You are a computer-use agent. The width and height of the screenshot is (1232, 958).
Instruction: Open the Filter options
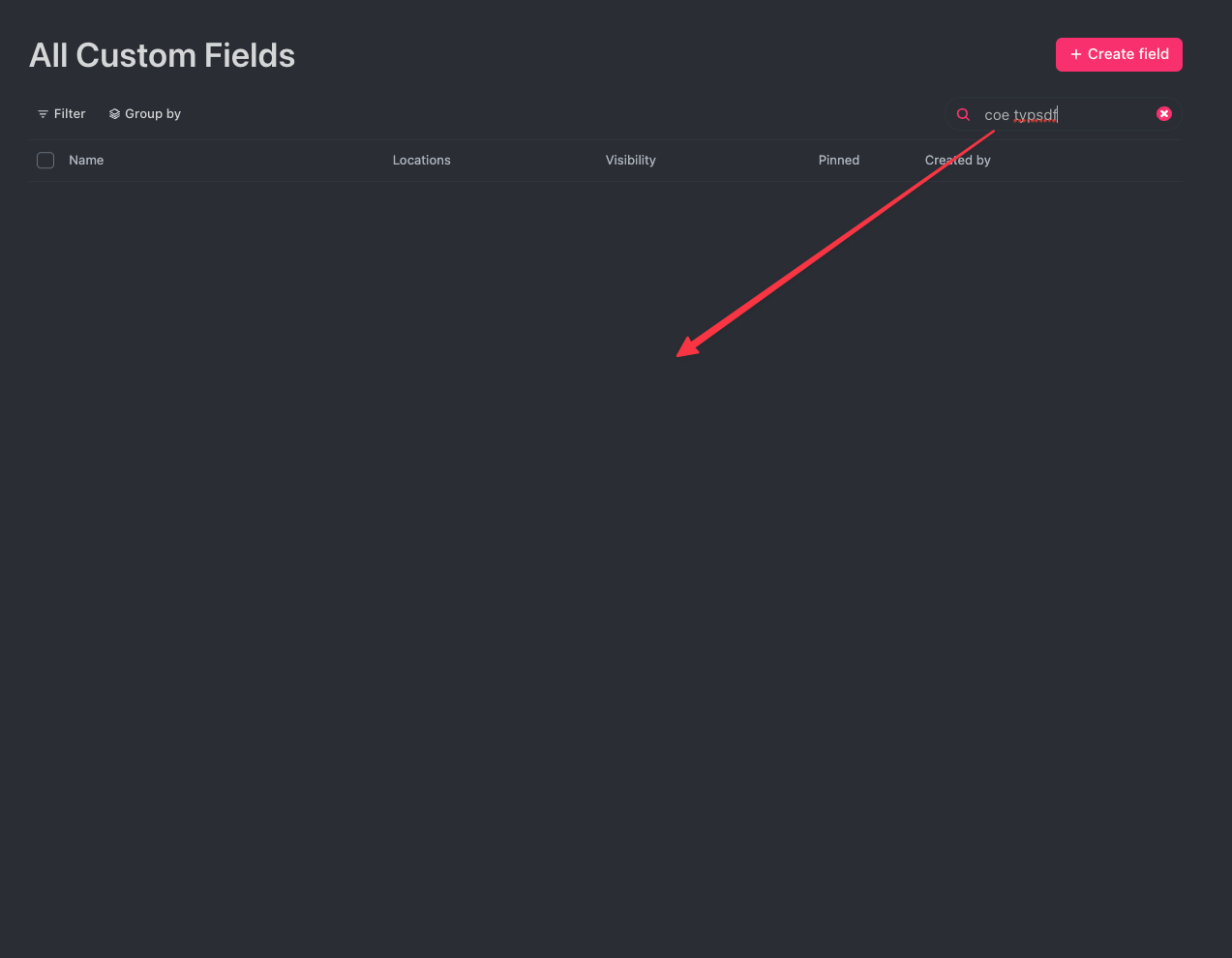coord(61,114)
